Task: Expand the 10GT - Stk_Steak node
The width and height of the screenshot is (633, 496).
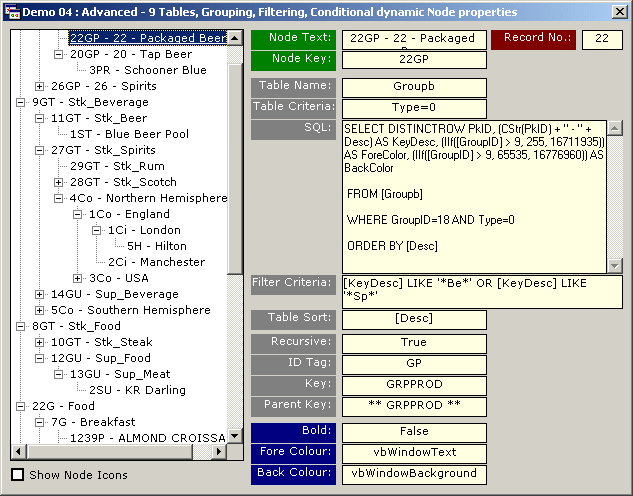Action: click(x=40, y=342)
